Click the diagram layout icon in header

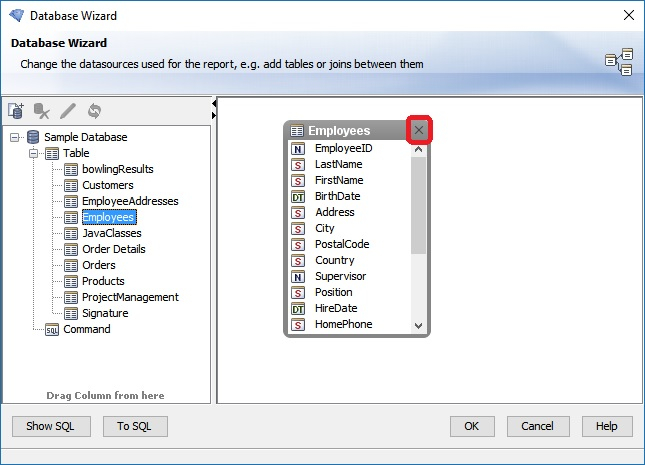coord(619,62)
